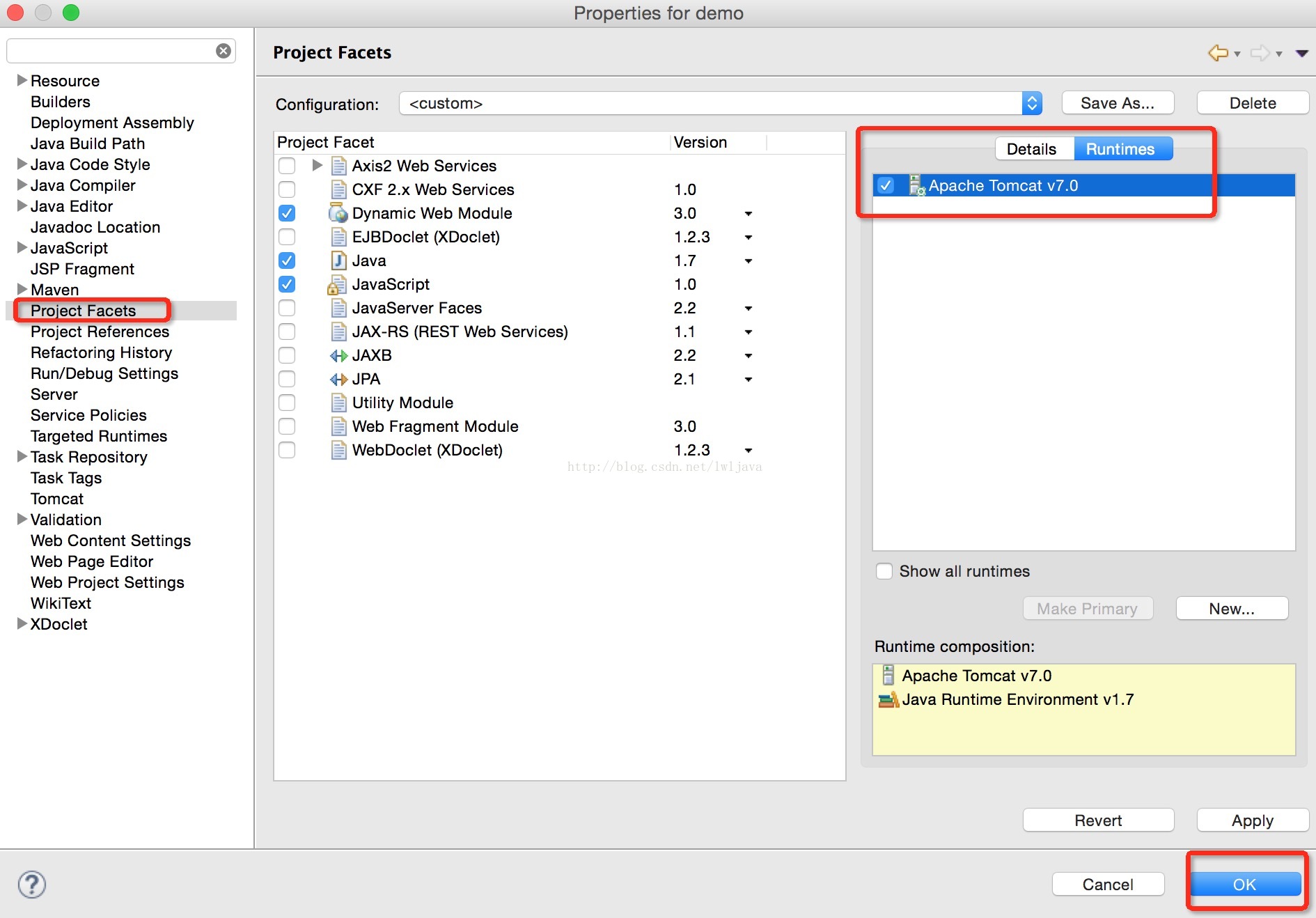Expand the Validation tree node

tap(22, 520)
